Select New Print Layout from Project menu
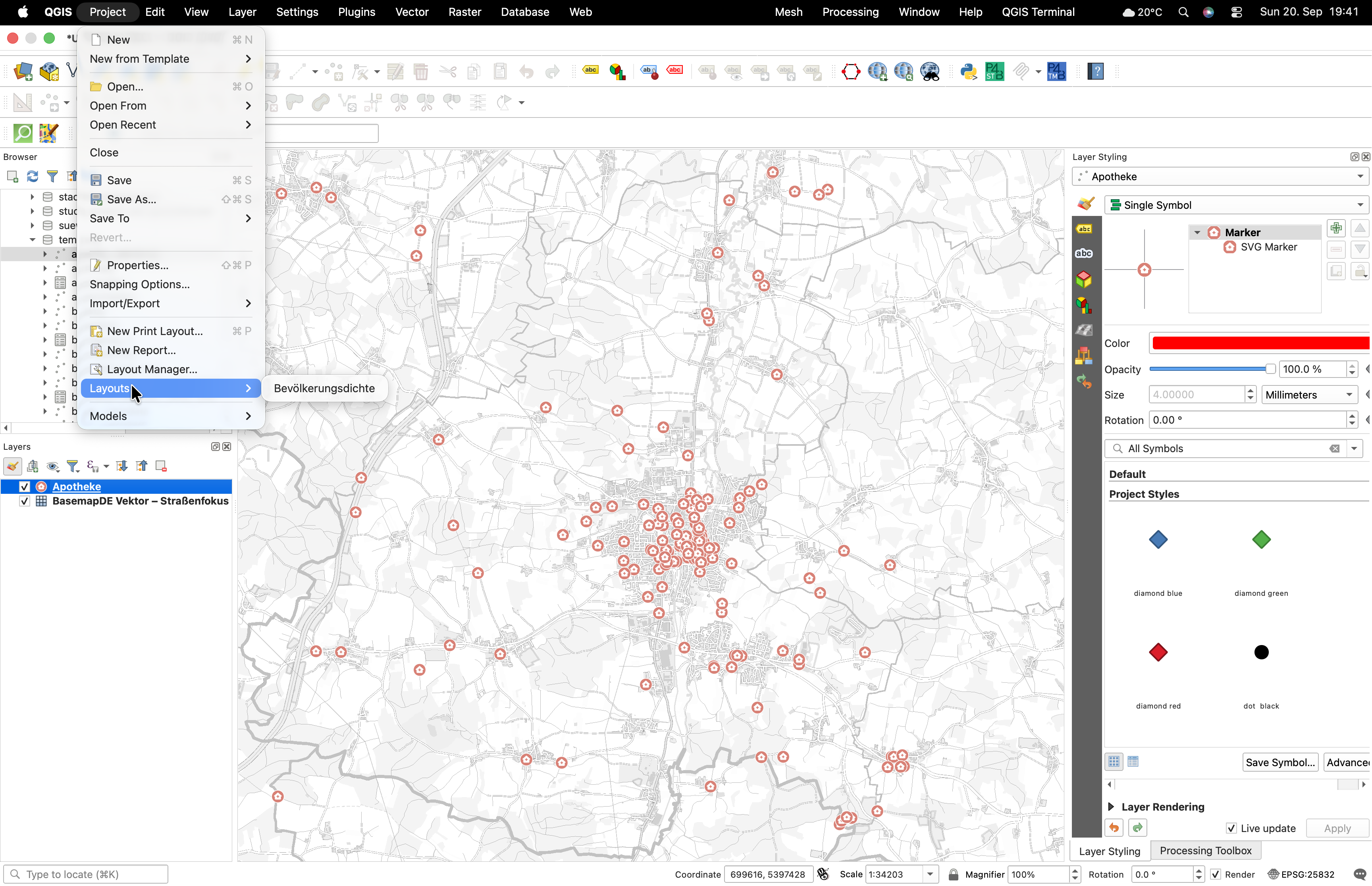The height and width of the screenshot is (886, 1372). pos(171,331)
